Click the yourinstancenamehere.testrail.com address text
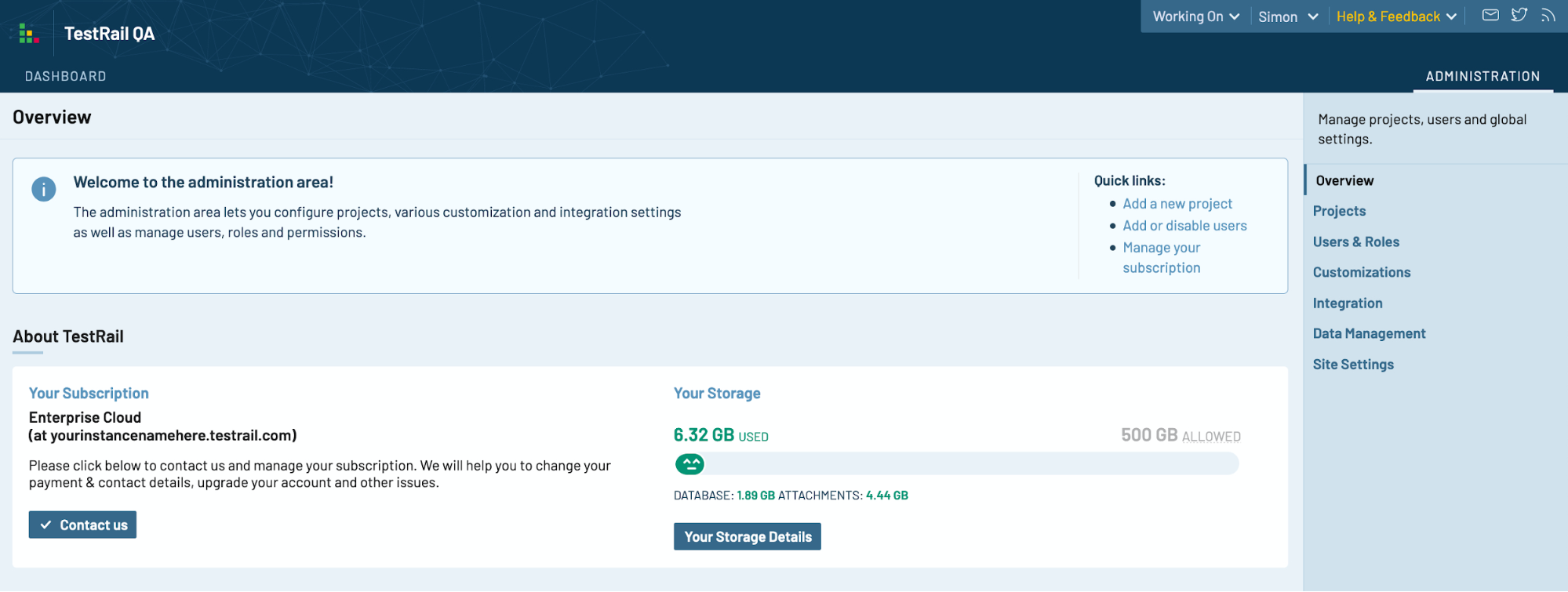The image size is (1568, 592). (x=162, y=435)
